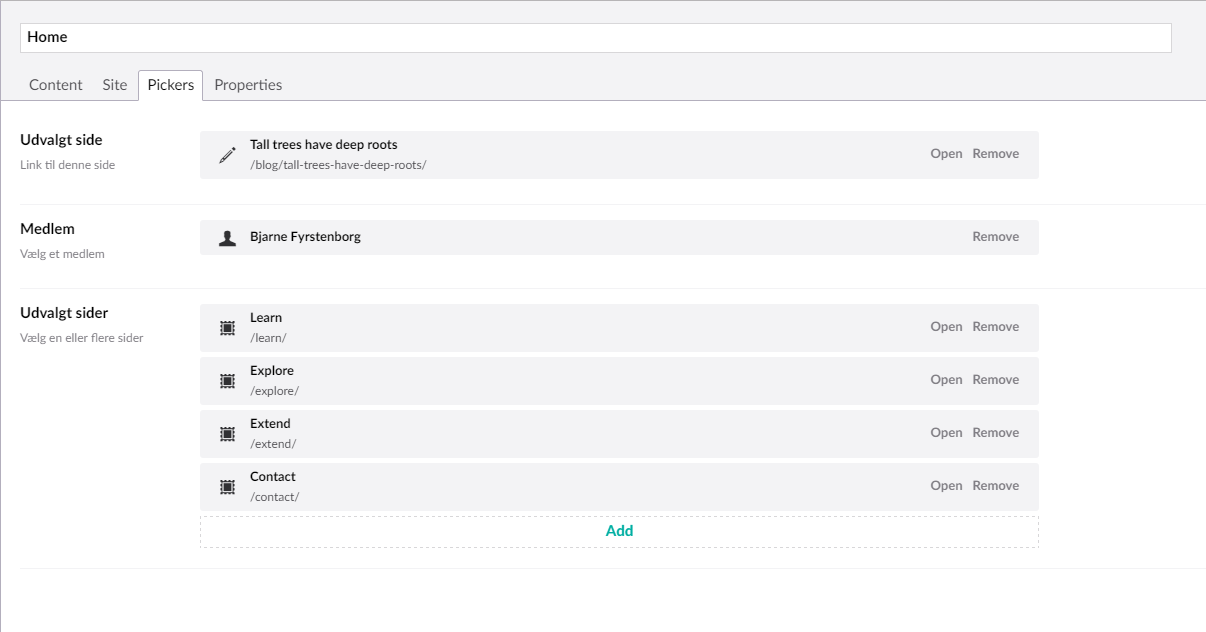Click the member icon for Bjarne Fyrstenborg
The width and height of the screenshot is (1206, 632).
pos(228,238)
